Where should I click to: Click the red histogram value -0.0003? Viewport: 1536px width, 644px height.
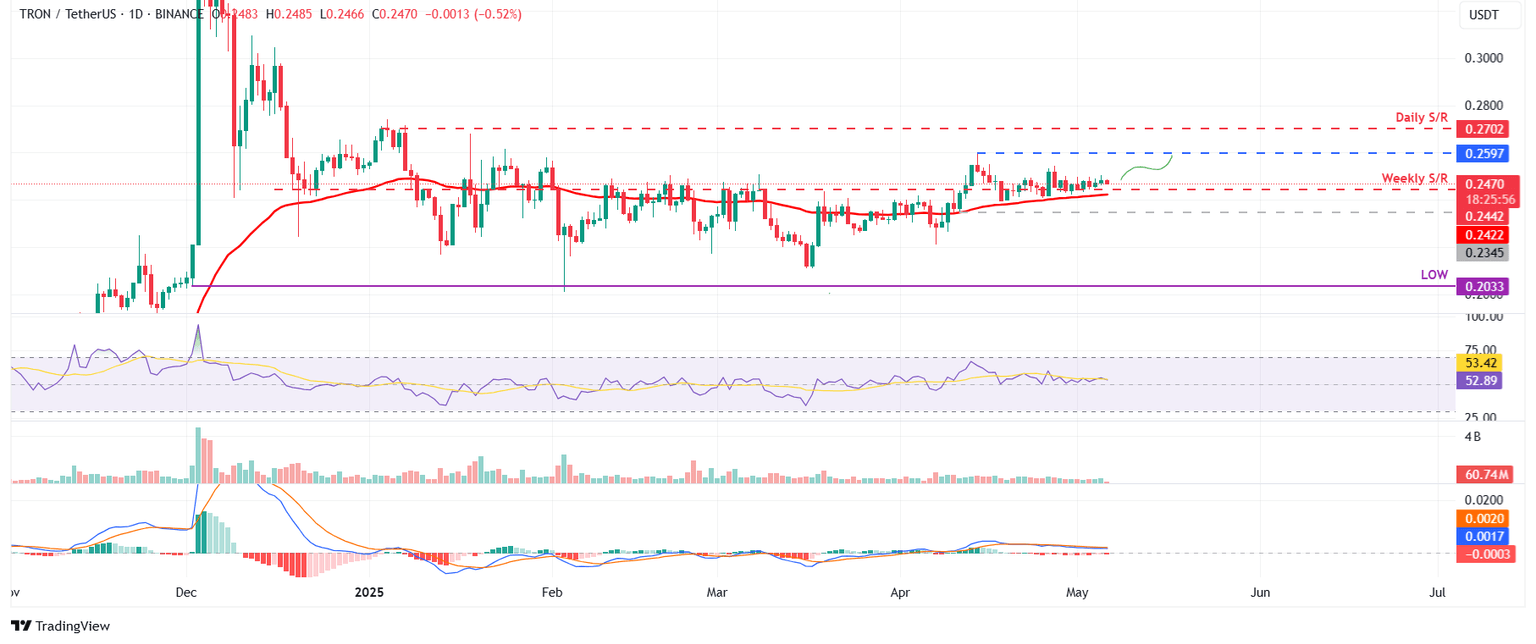(1489, 553)
